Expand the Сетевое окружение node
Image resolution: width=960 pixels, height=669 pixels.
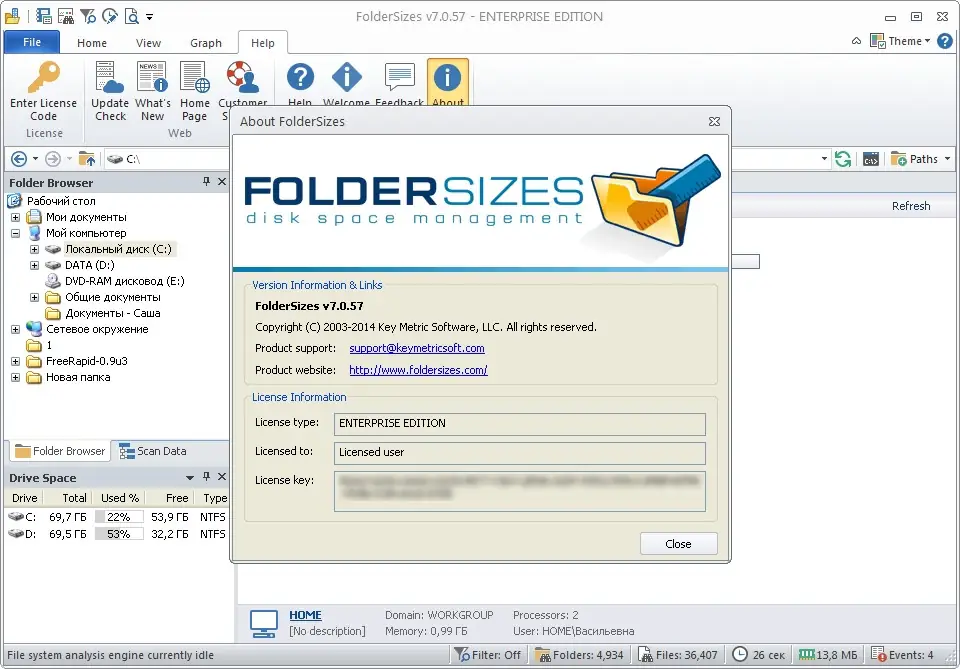15,329
